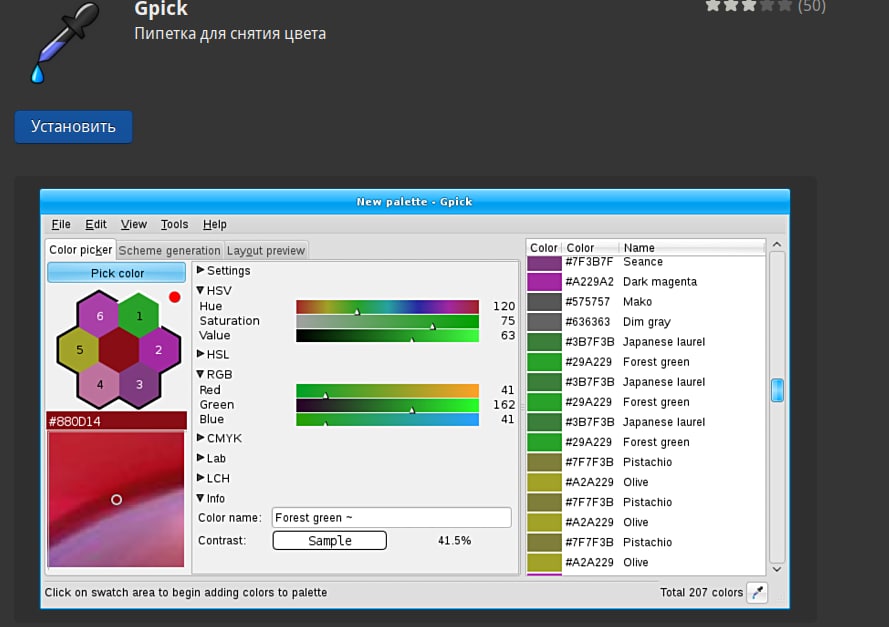Viewport: 889px width, 627px height.
Task: Open the File menu
Action: click(x=61, y=224)
